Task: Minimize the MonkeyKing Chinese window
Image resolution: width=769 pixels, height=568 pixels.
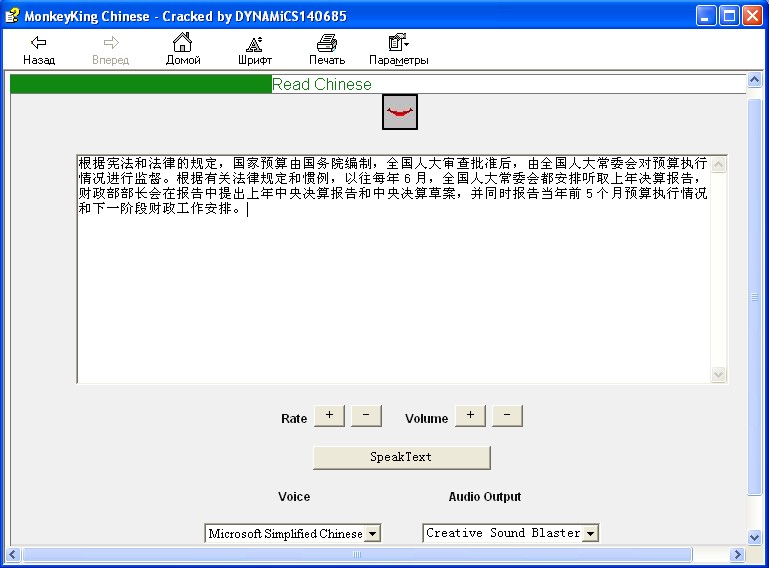Action: (x=706, y=16)
